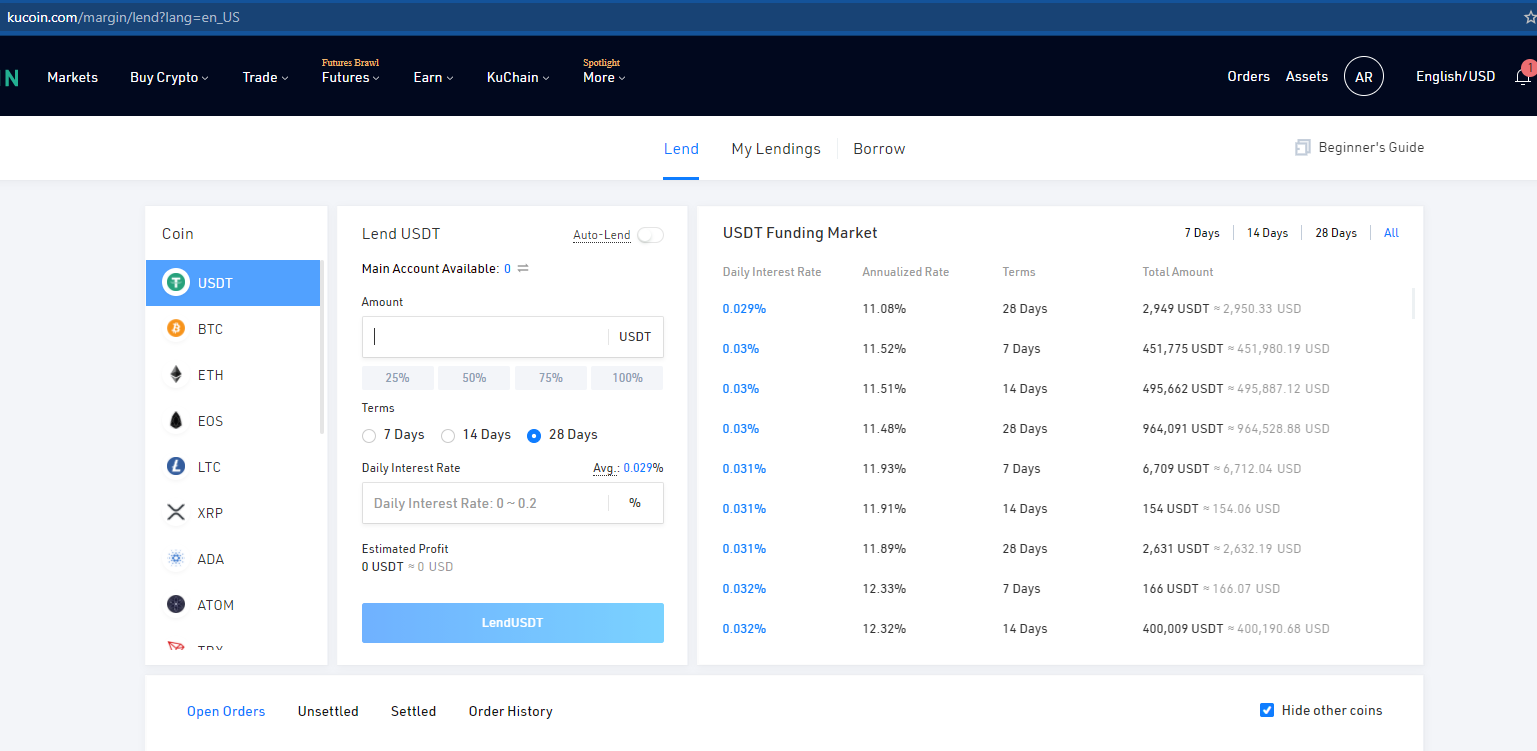This screenshot has height=751, width=1537.
Task: Expand the Buy Crypto menu
Action: [x=169, y=77]
